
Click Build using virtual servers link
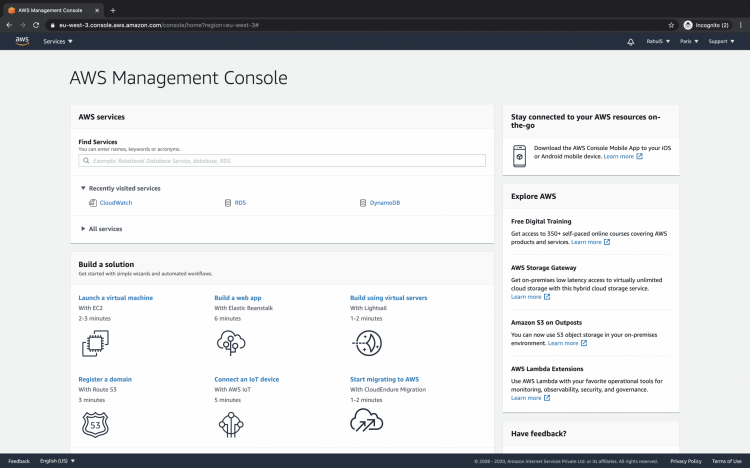(388, 298)
